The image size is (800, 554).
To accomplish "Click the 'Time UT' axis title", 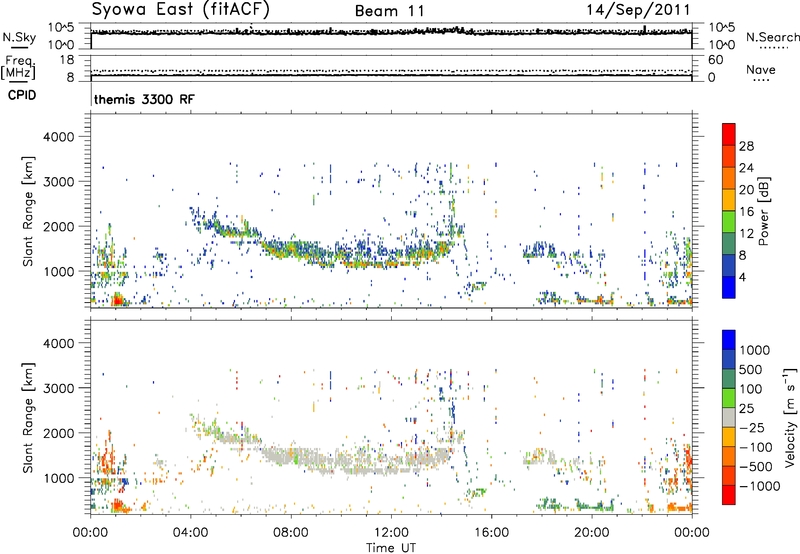I will [391, 547].
